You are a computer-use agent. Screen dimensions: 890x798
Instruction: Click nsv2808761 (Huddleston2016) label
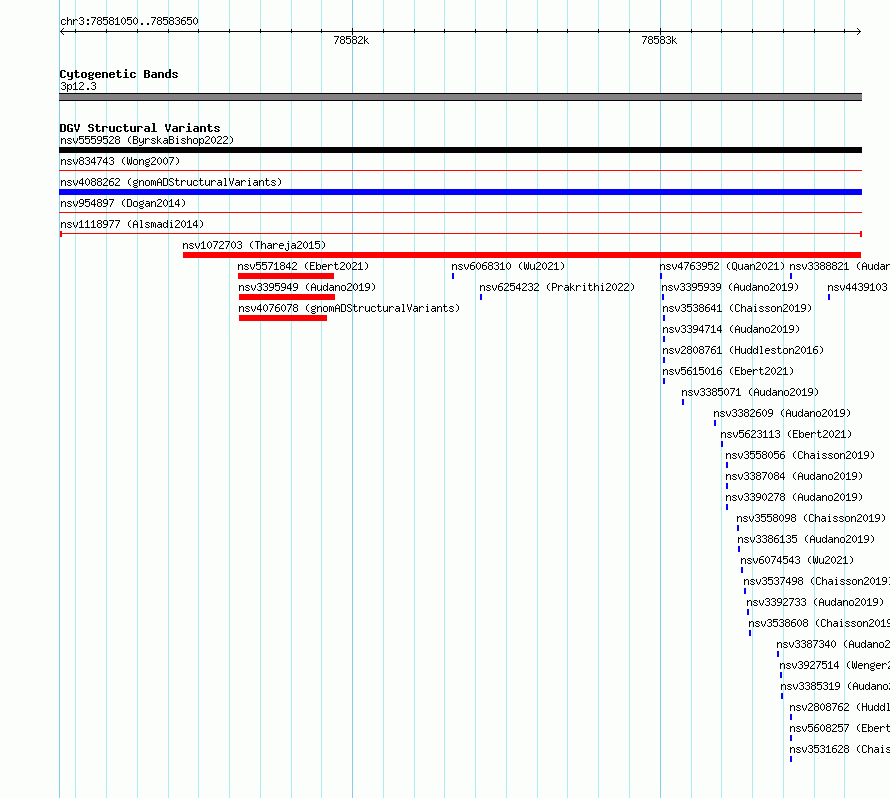coord(743,350)
